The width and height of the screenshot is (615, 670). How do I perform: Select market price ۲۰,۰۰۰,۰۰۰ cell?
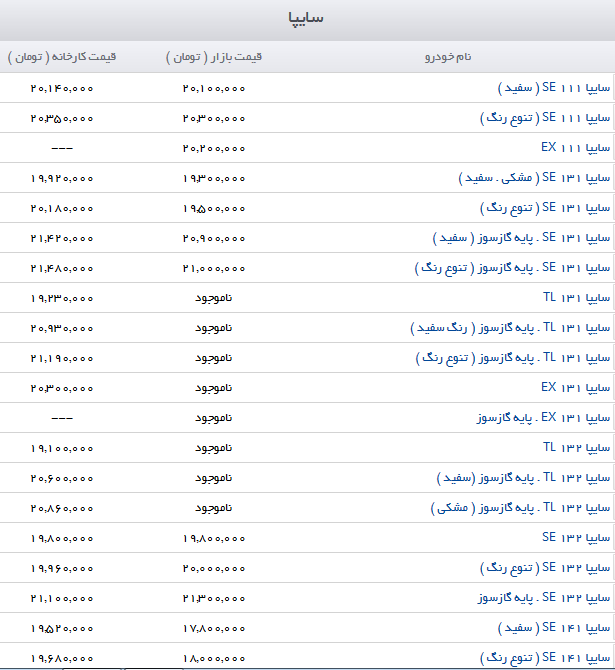point(214,568)
